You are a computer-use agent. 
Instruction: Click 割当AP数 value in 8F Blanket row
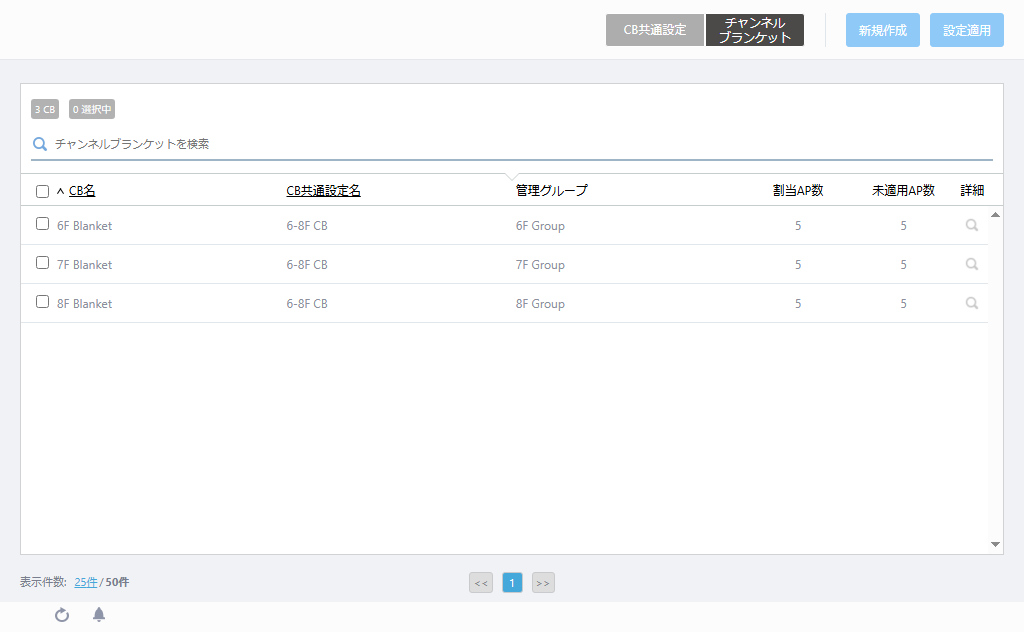(x=798, y=304)
